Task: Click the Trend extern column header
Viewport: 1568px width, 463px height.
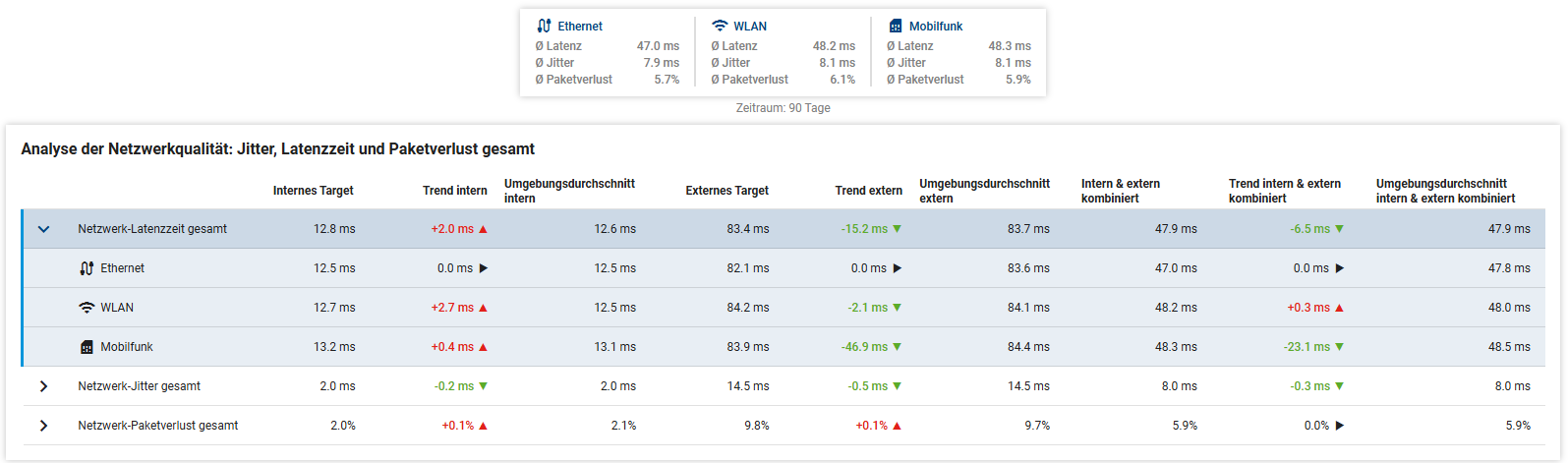Action: click(x=868, y=191)
